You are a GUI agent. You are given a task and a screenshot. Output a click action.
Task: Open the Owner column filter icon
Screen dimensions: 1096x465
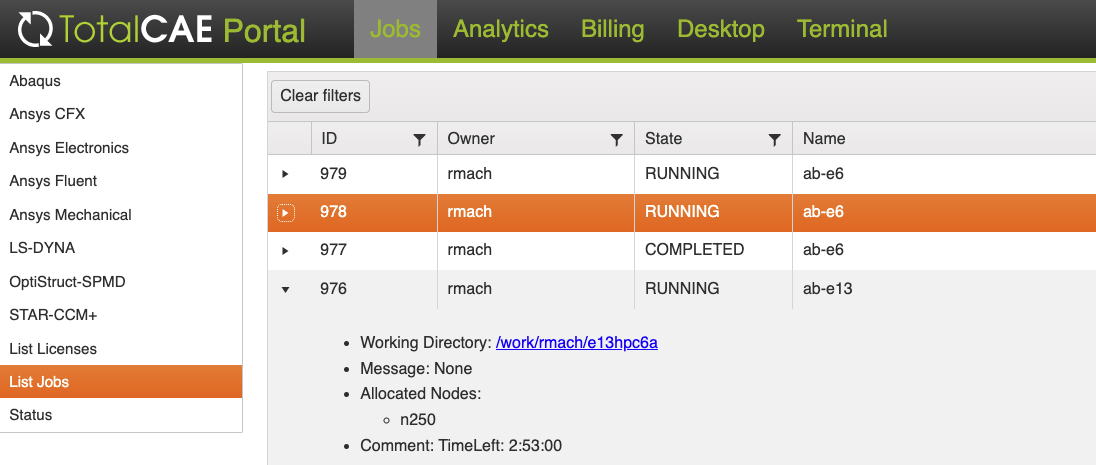(617, 140)
